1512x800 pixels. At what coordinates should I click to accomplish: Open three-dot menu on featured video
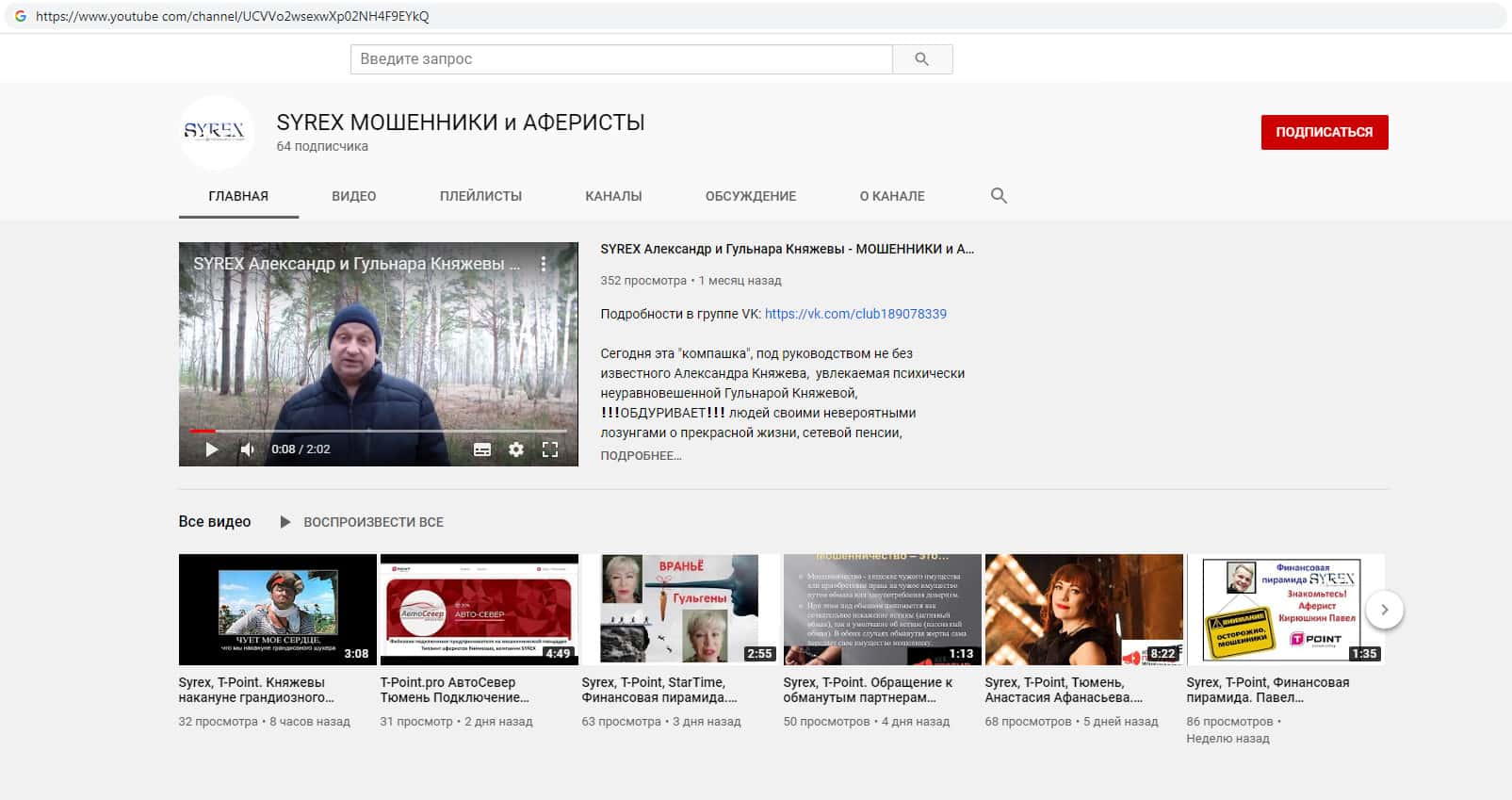click(x=544, y=264)
